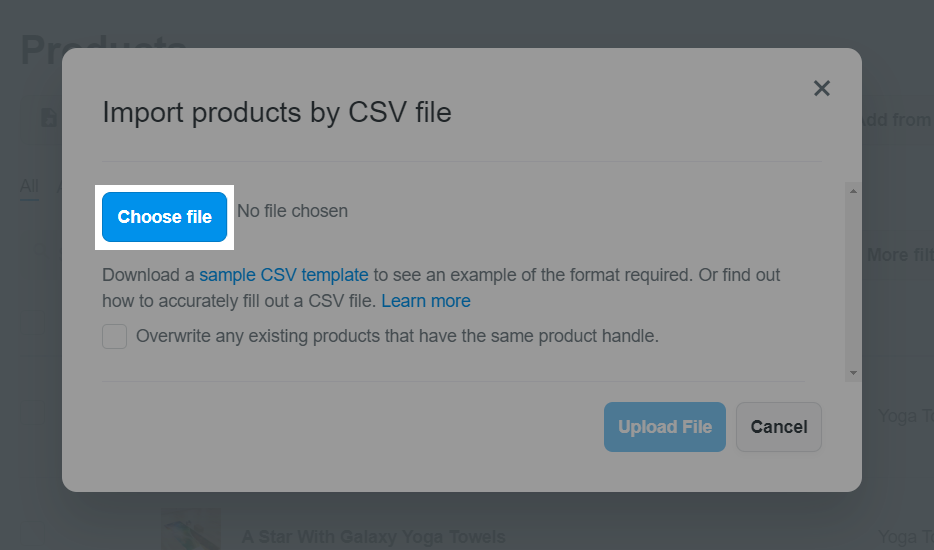This screenshot has height=550, width=934.
Task: Switch to the All products tab
Action: [x=29, y=186]
